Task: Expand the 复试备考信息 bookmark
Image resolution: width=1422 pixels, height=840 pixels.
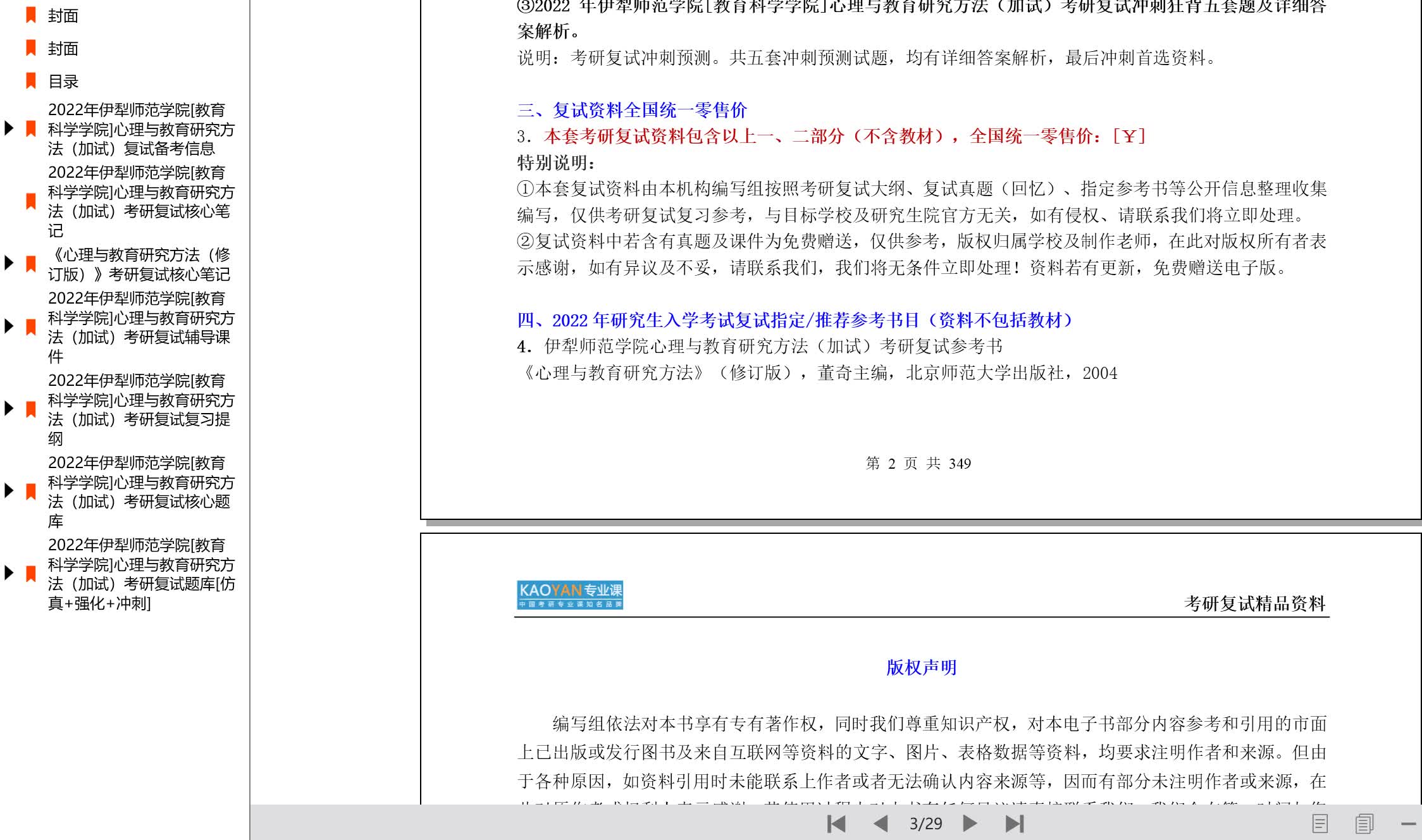Action: click(9, 128)
